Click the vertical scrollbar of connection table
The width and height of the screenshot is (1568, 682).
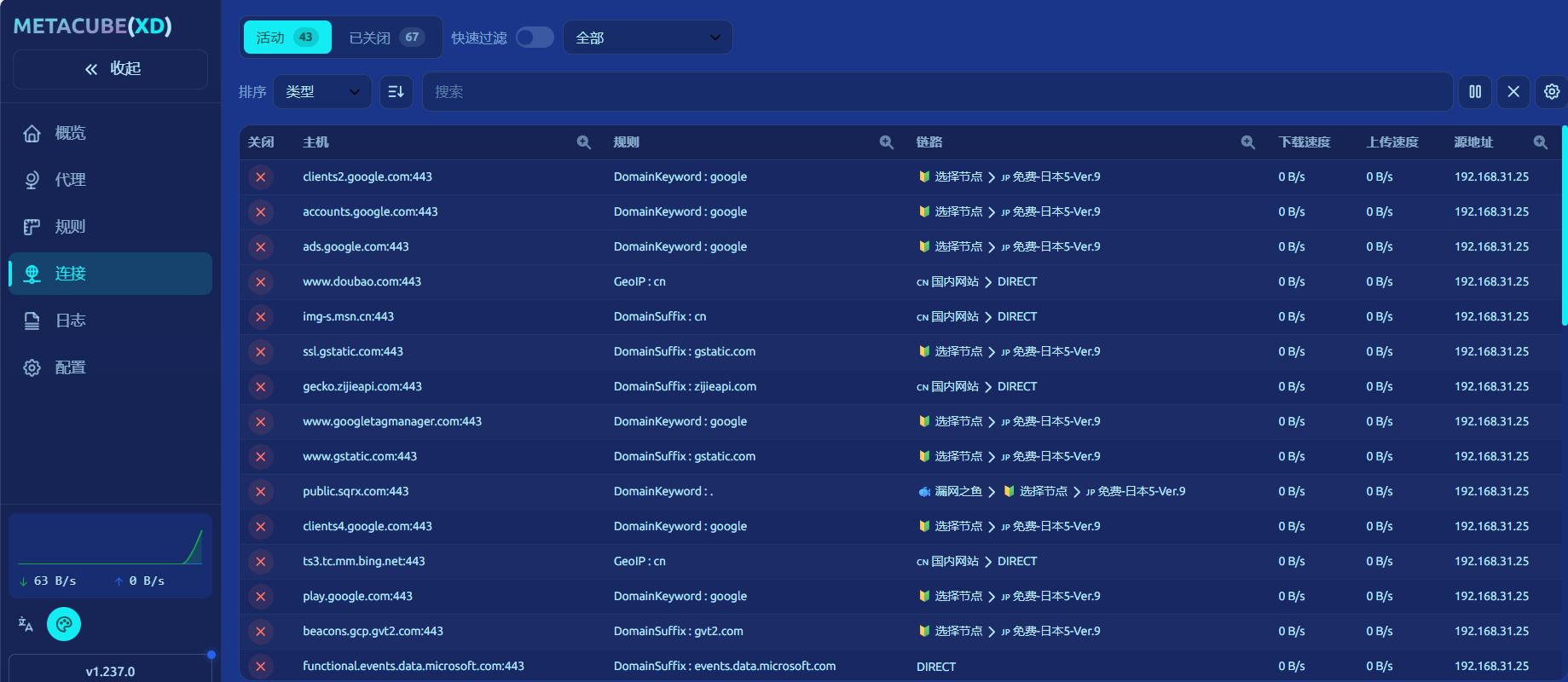click(1564, 226)
